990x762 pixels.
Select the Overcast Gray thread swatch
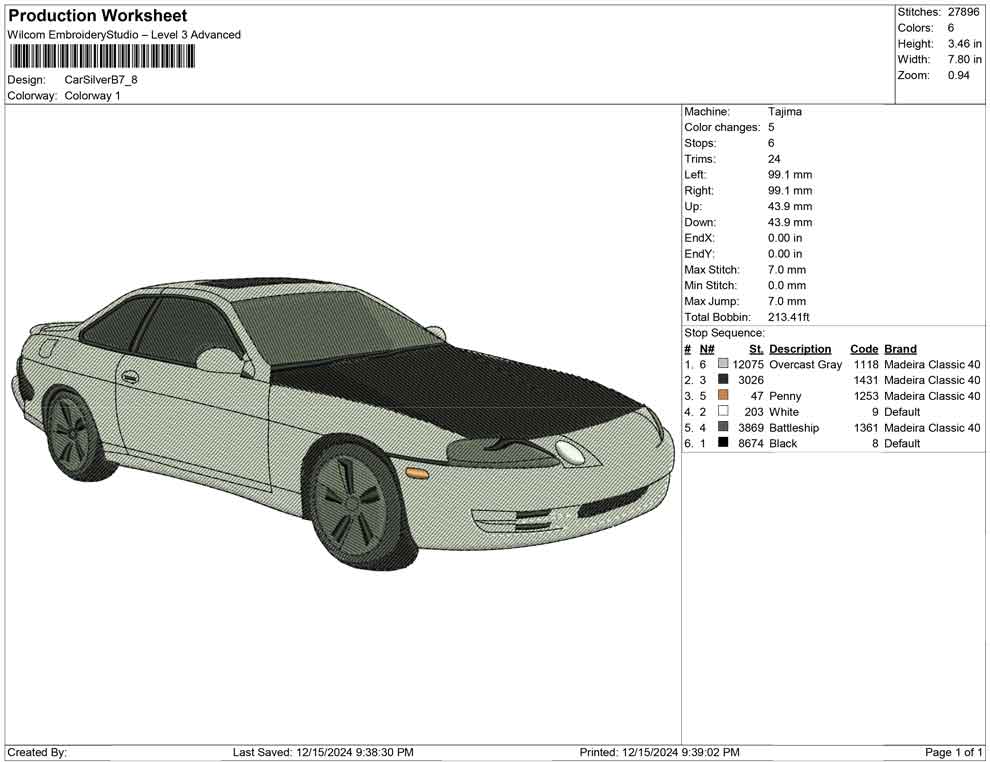(x=722, y=364)
